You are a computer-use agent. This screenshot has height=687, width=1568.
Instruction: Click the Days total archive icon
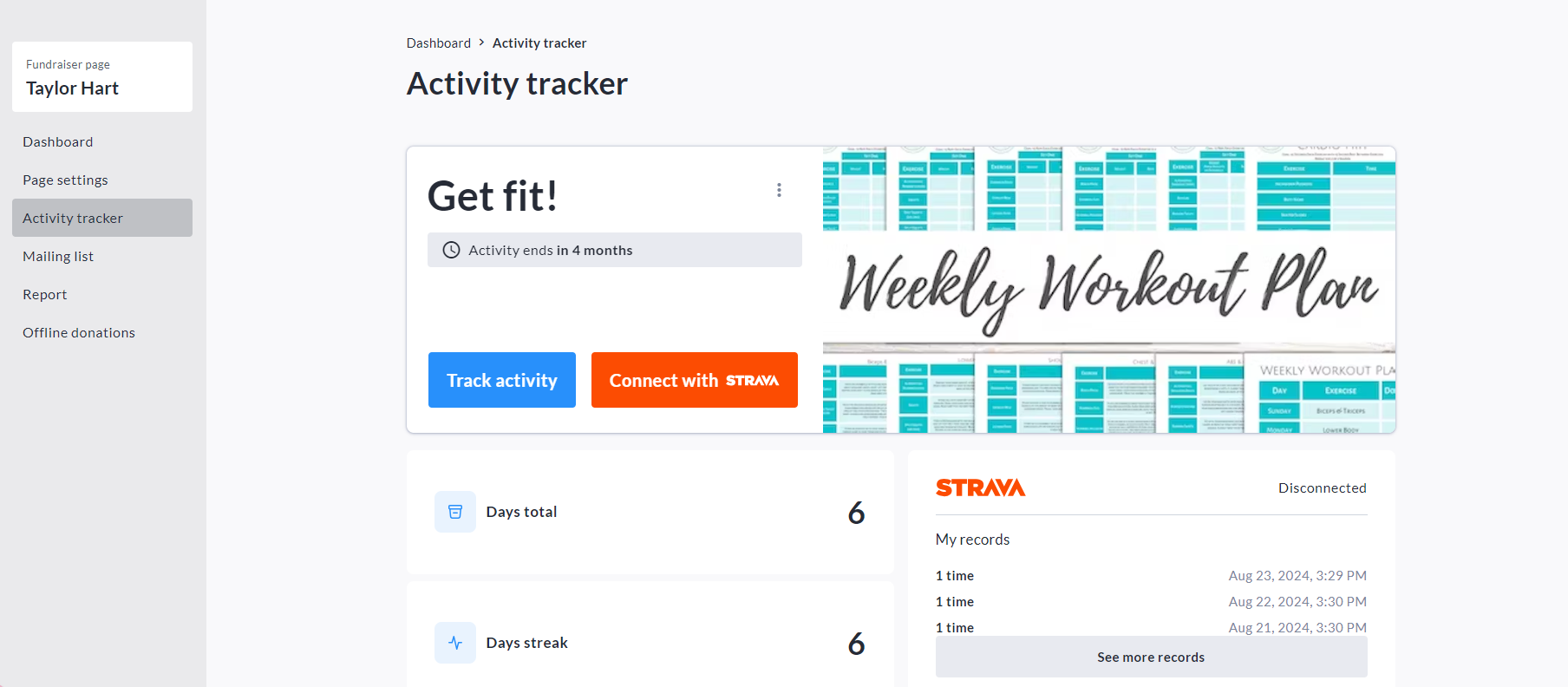(x=454, y=512)
